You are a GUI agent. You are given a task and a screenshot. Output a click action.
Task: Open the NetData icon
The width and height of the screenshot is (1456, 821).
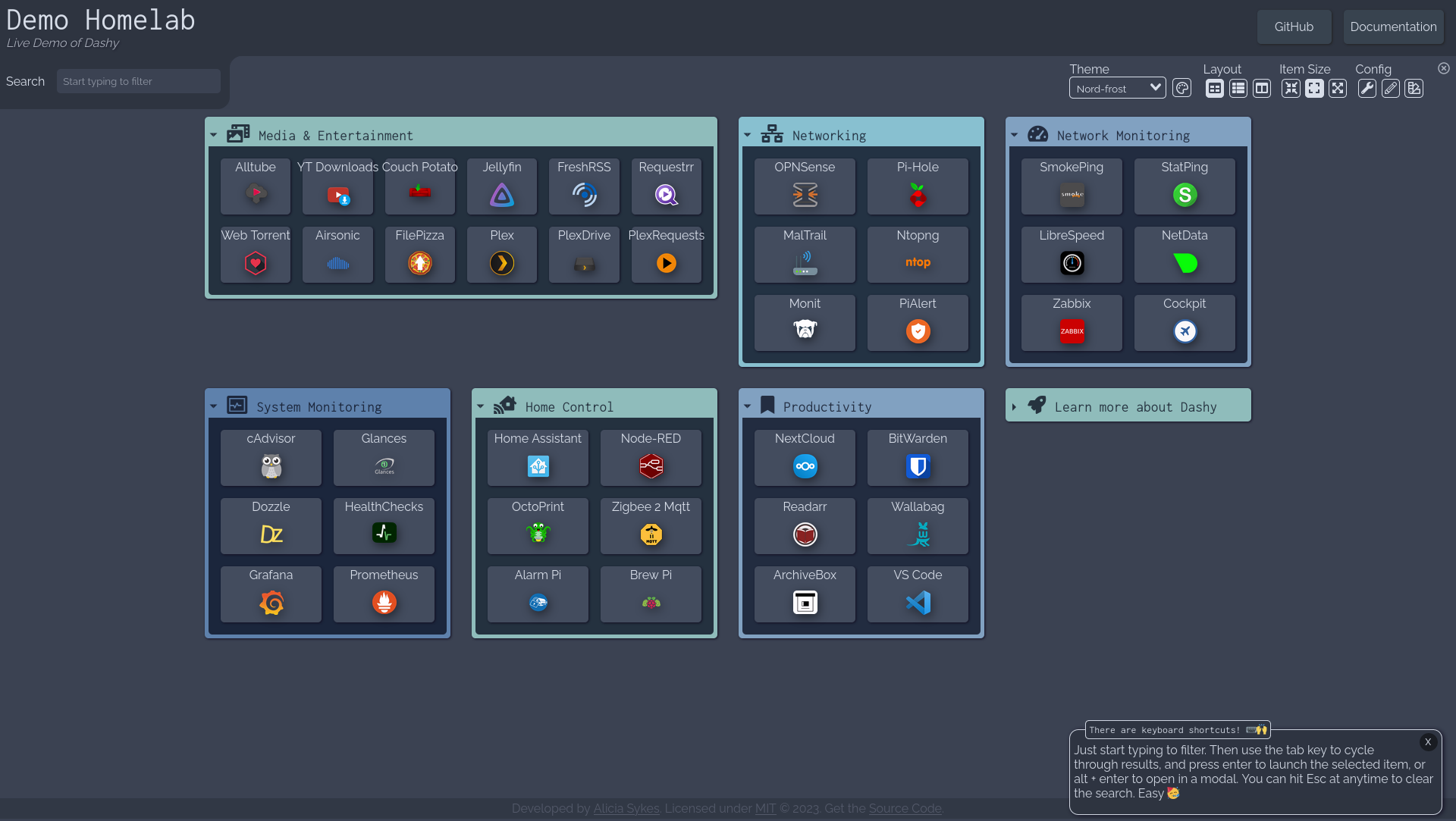click(x=1185, y=263)
